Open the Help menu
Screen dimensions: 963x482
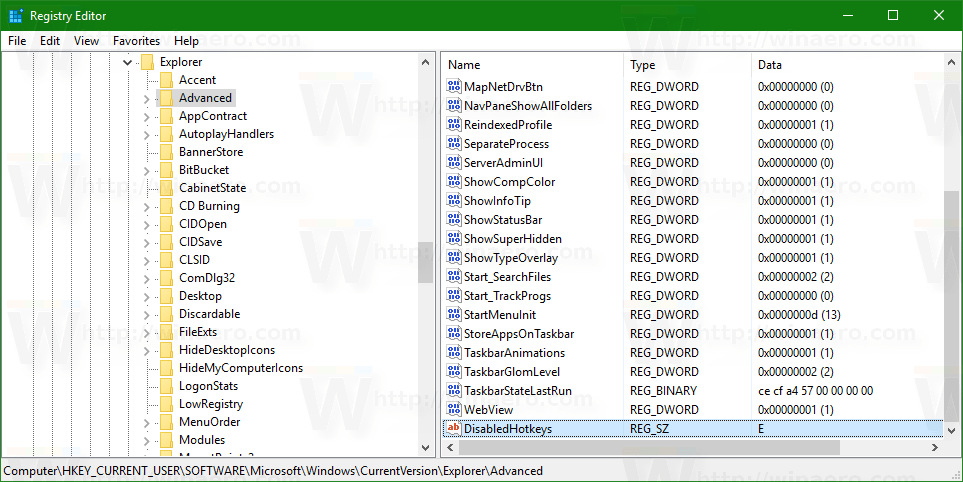point(186,41)
